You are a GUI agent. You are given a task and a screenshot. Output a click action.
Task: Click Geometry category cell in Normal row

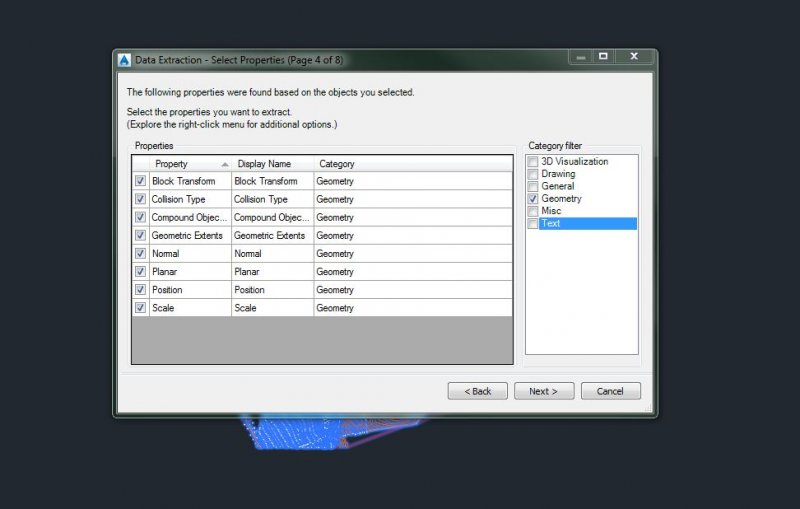413,253
